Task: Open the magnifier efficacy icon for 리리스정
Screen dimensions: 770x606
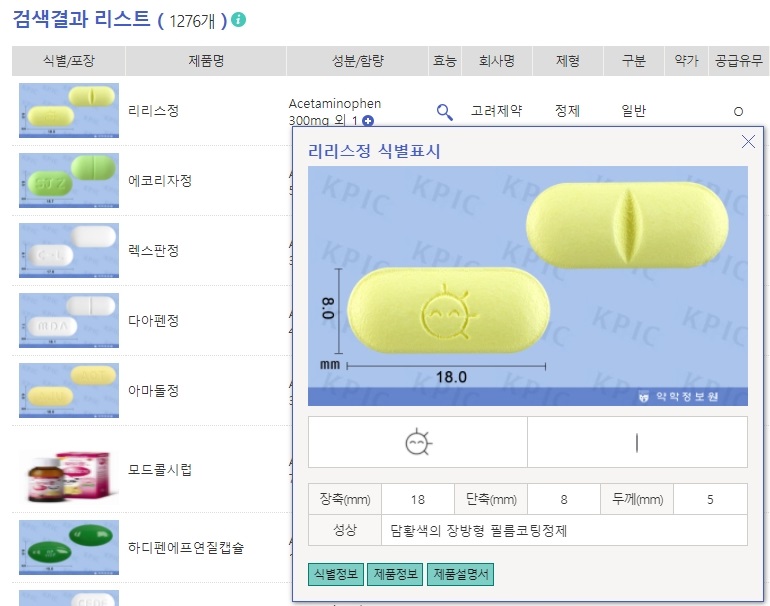Action: pyautogui.click(x=444, y=112)
